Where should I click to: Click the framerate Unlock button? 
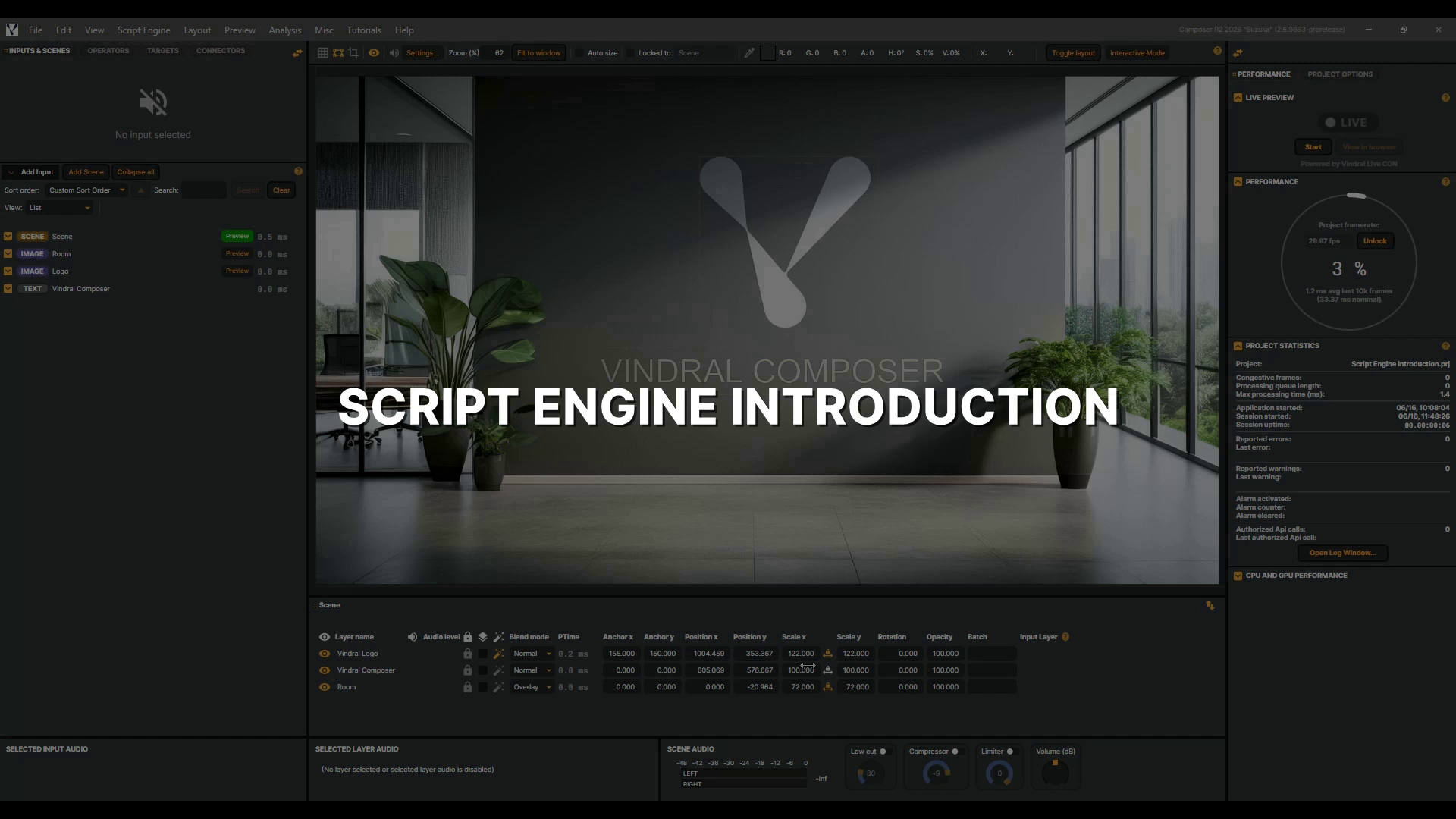1374,241
